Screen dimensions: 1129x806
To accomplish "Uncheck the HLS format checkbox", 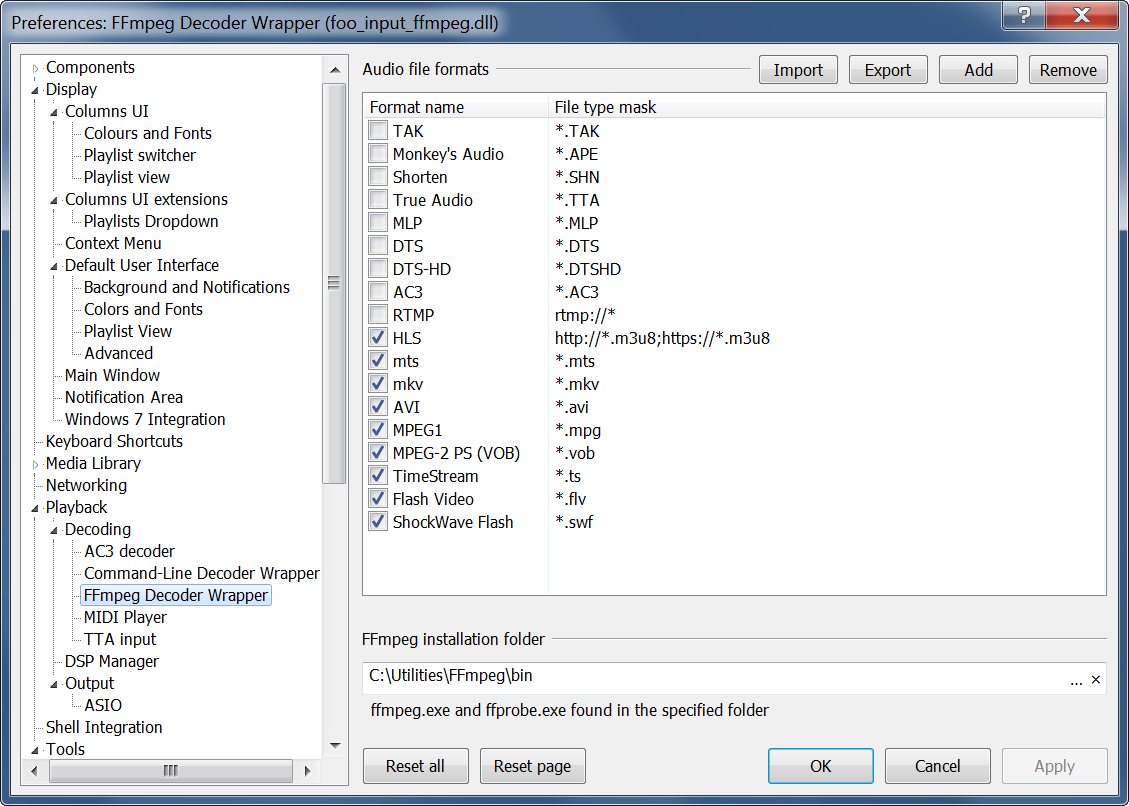I will point(378,338).
